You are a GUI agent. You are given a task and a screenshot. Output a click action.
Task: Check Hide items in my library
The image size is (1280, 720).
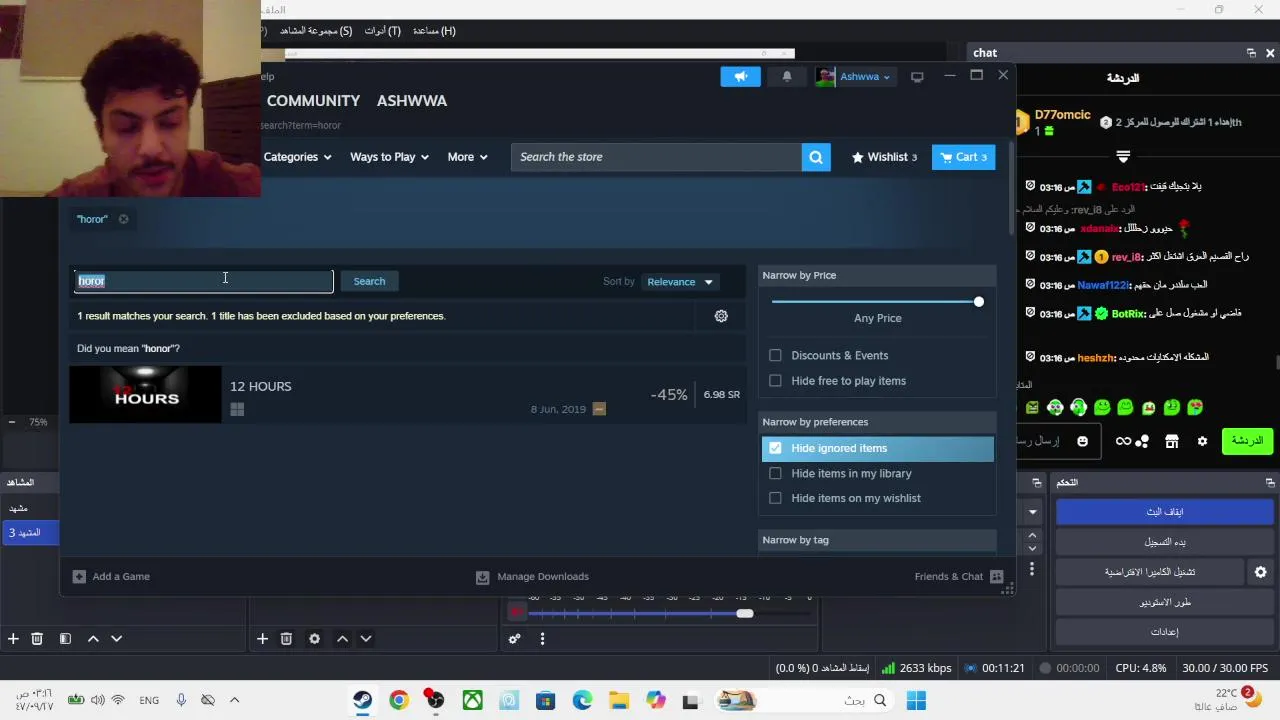point(775,473)
